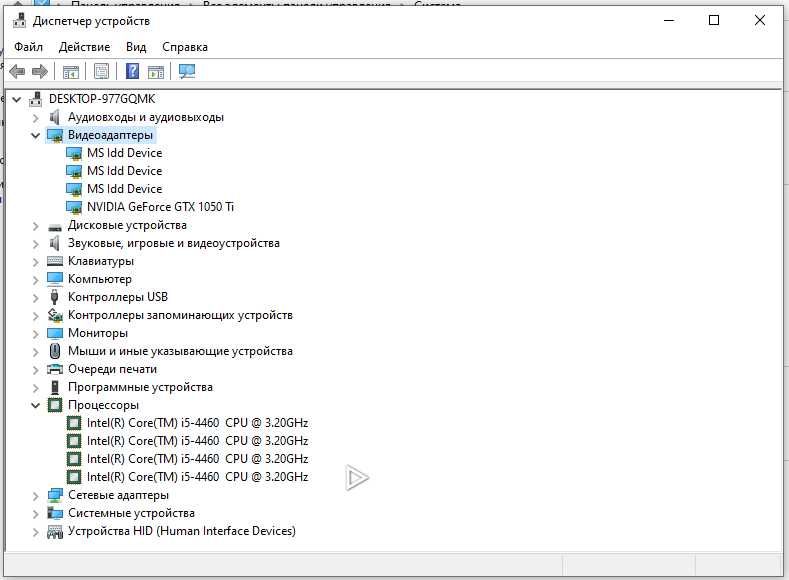
Task: Click the Мониторы monitor icon
Action: click(x=55, y=333)
